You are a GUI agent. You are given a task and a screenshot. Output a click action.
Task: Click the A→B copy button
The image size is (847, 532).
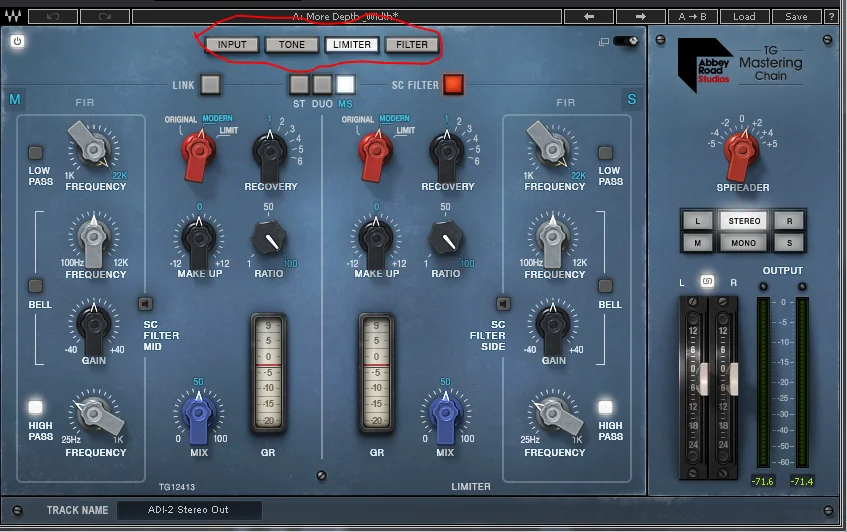click(x=693, y=16)
